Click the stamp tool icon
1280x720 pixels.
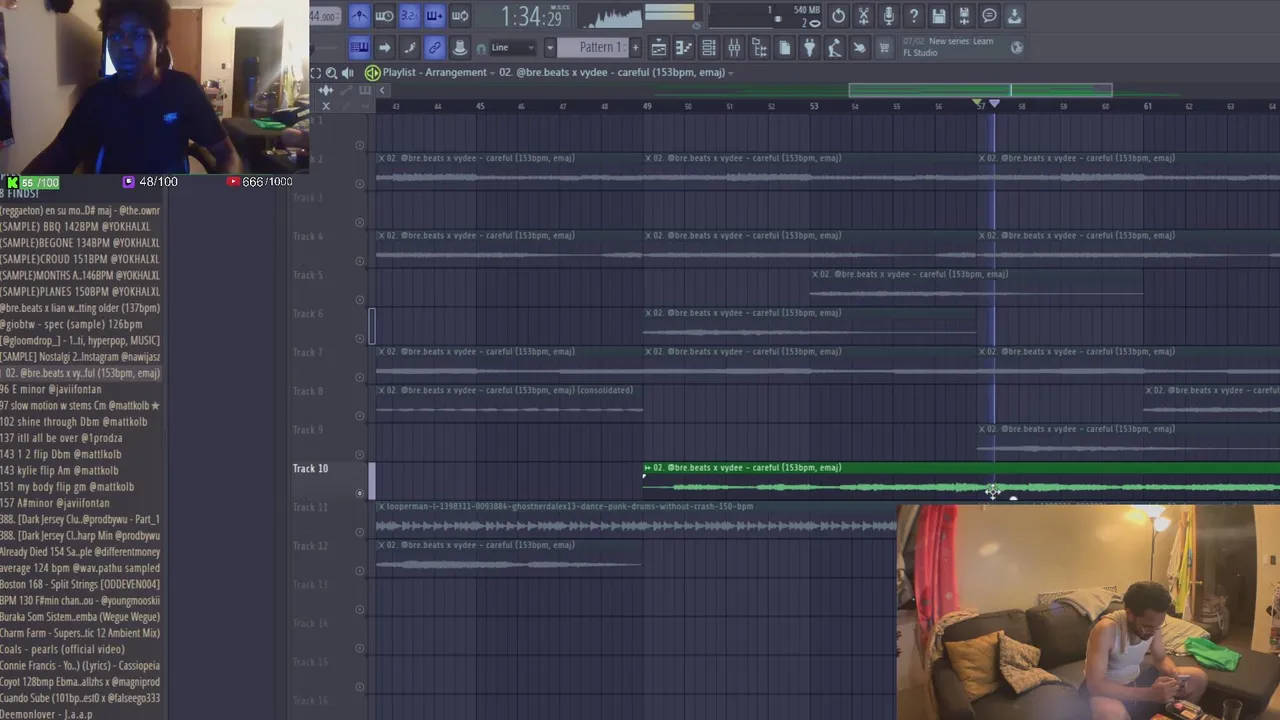point(460,47)
